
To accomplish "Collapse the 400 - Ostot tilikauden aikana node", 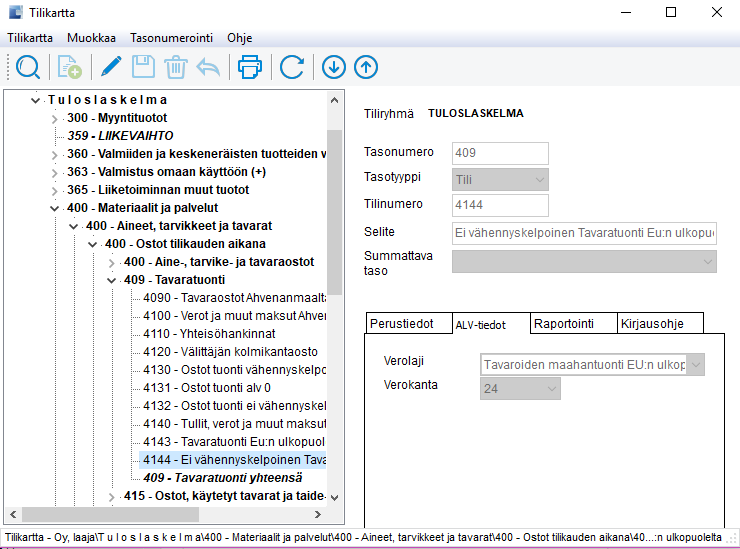I will point(92,245).
